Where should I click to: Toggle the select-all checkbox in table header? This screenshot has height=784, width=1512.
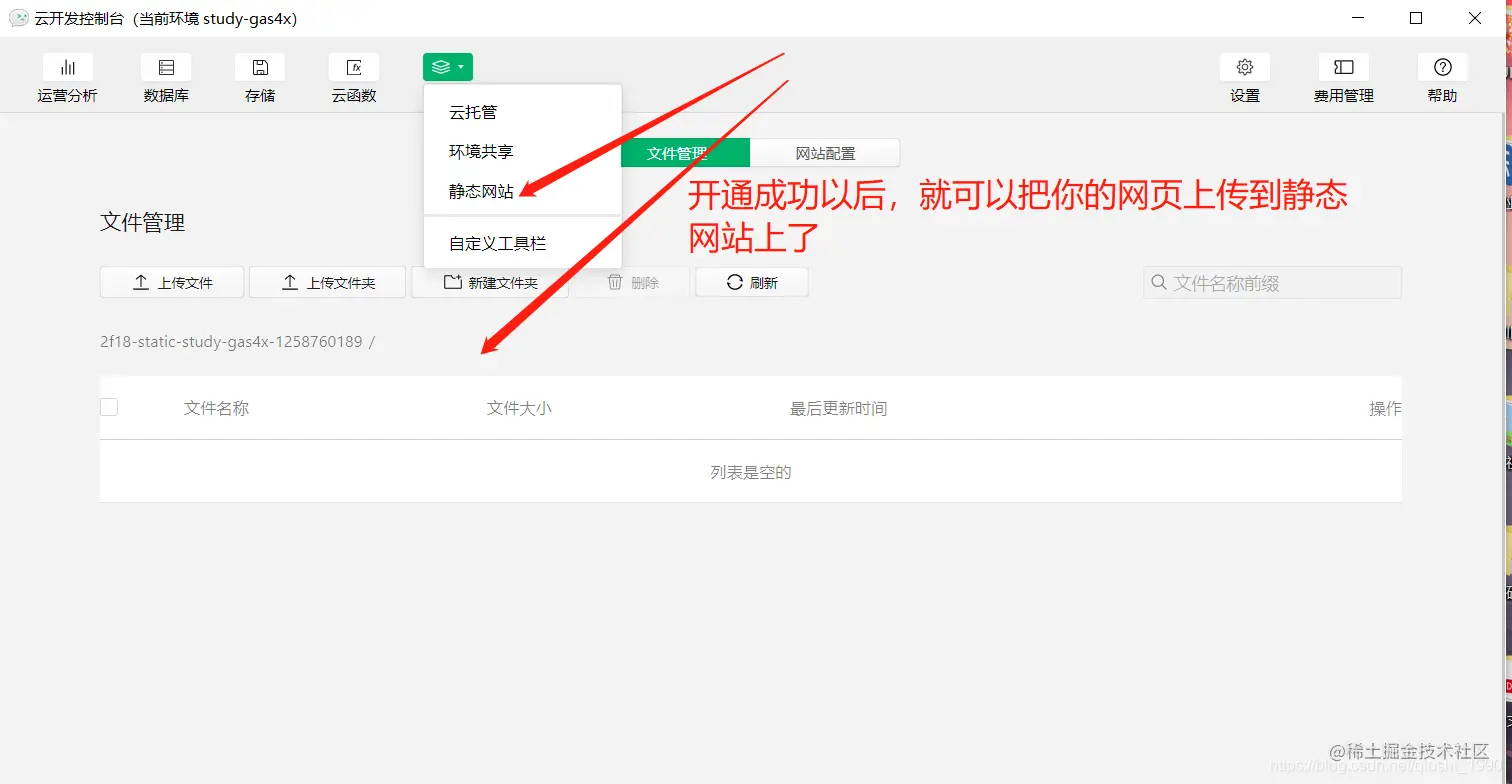coord(109,407)
